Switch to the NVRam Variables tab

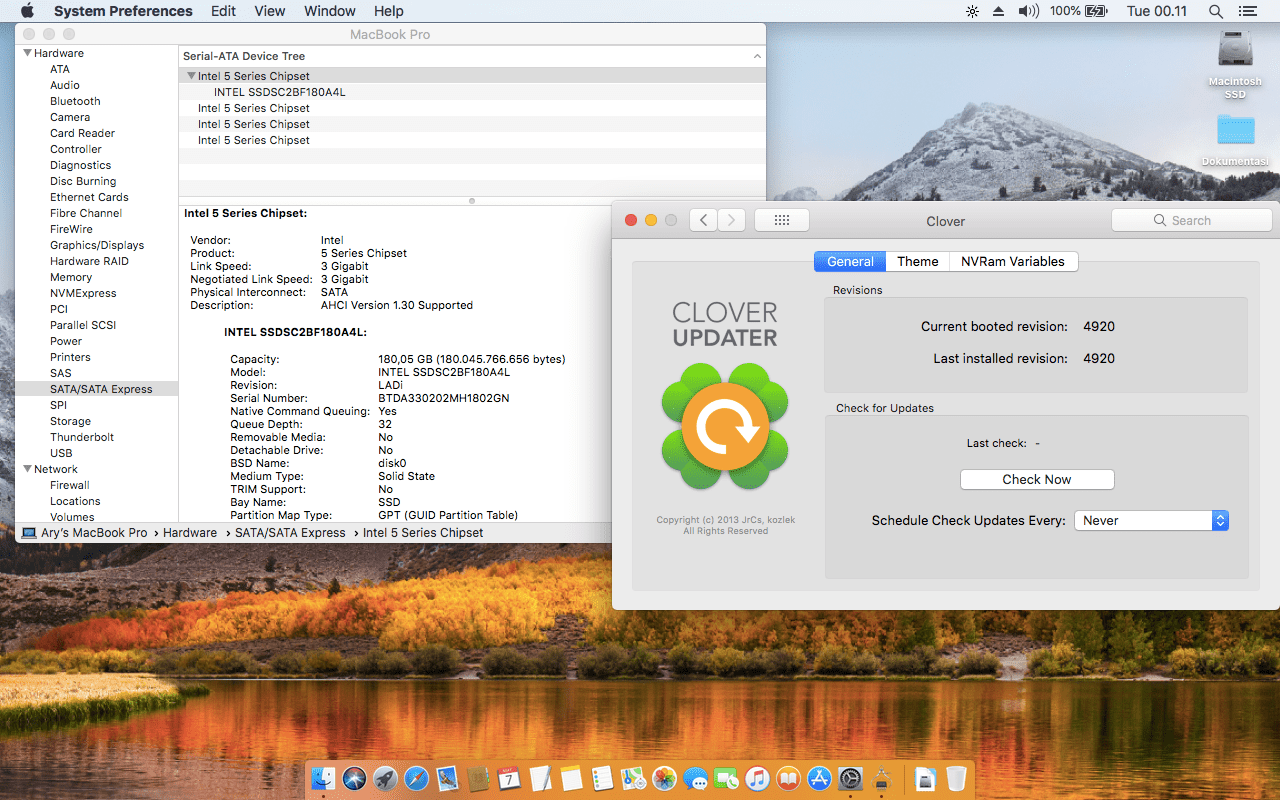(x=1013, y=261)
